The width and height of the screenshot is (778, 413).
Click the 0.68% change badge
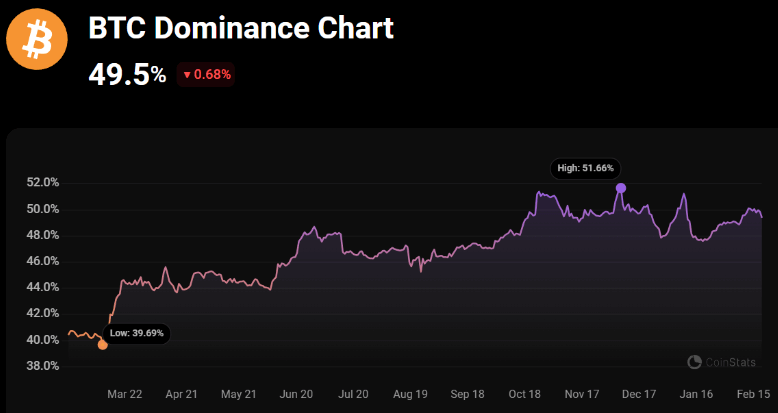206,74
